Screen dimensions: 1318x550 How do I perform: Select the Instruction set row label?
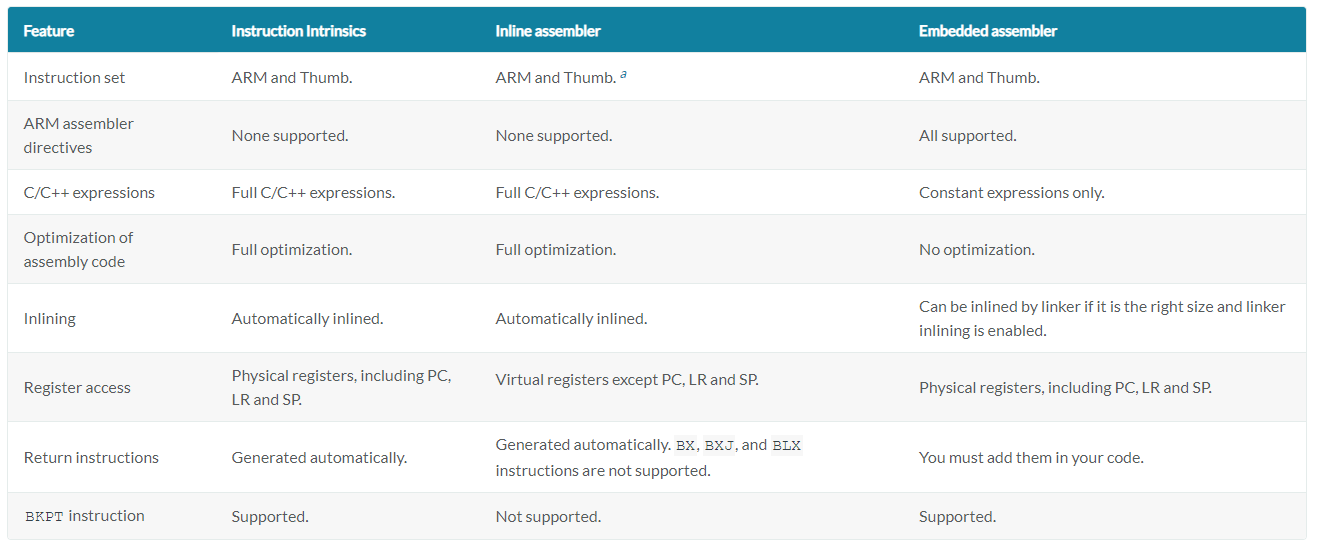coord(75,77)
